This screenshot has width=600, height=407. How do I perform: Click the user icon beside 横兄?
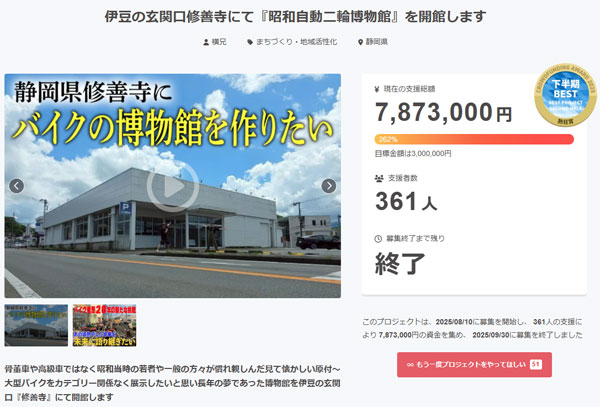pyautogui.click(x=206, y=42)
